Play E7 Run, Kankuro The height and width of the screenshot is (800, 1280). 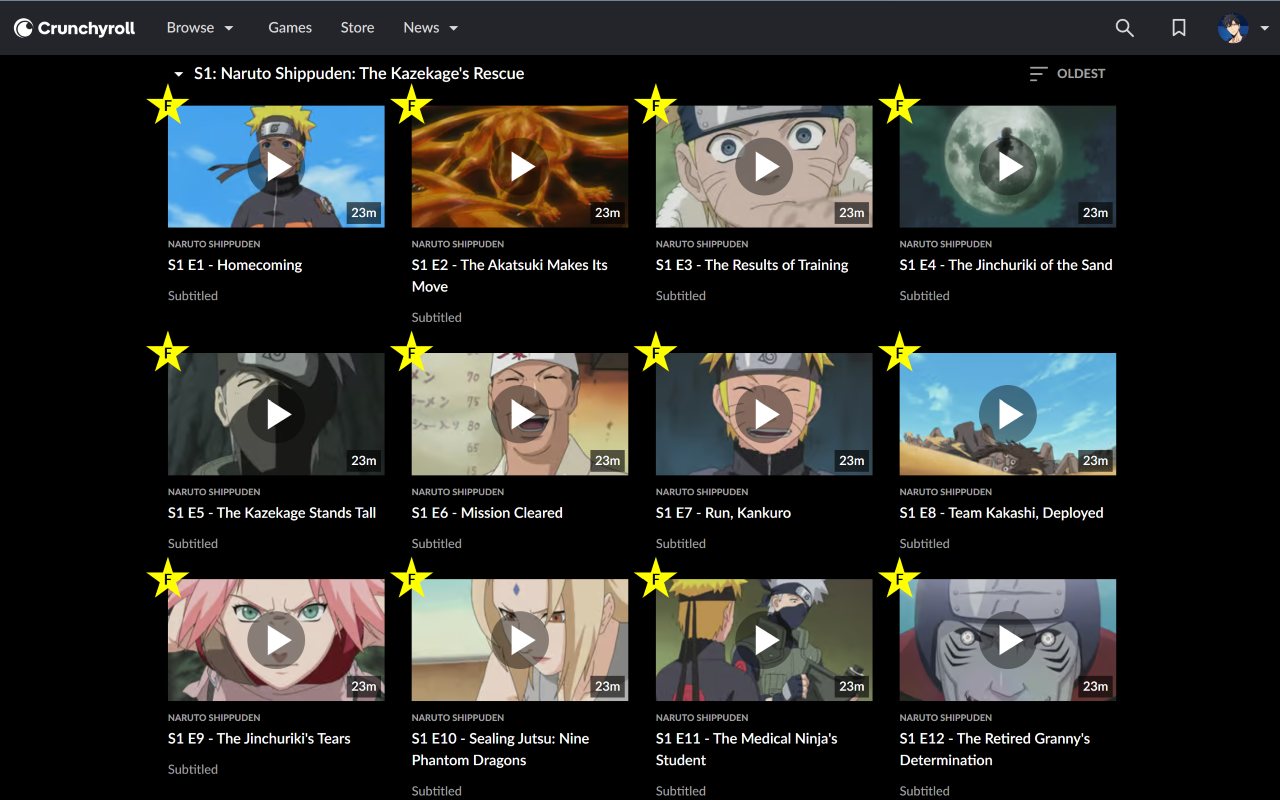pyautogui.click(x=764, y=414)
